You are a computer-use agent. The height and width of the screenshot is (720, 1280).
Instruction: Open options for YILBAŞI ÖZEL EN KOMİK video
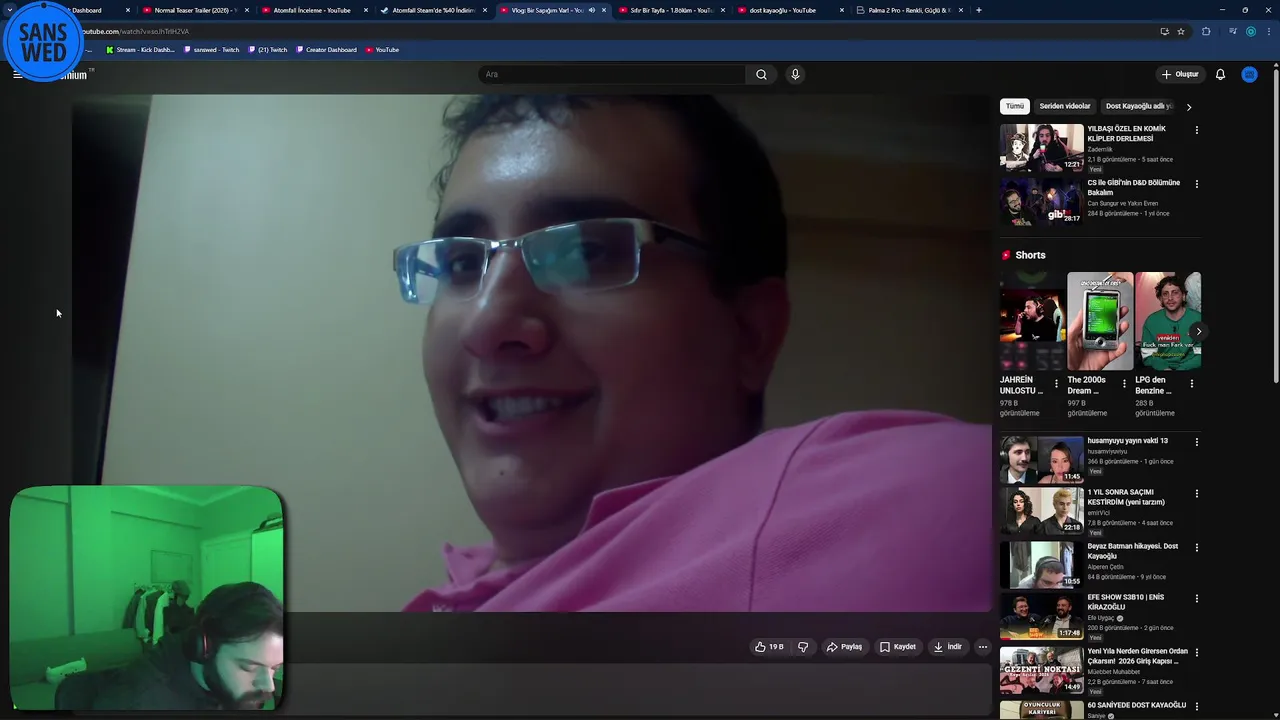(x=1196, y=130)
